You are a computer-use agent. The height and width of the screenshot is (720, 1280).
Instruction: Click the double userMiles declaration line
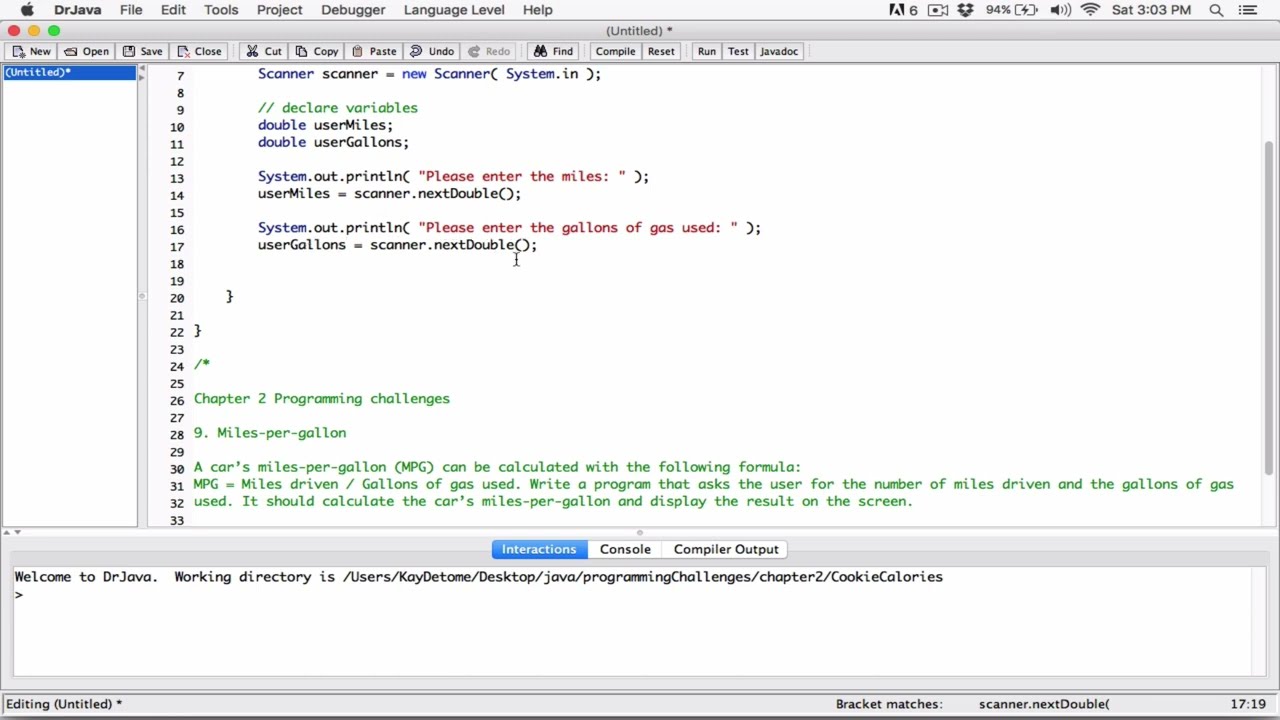click(x=325, y=125)
